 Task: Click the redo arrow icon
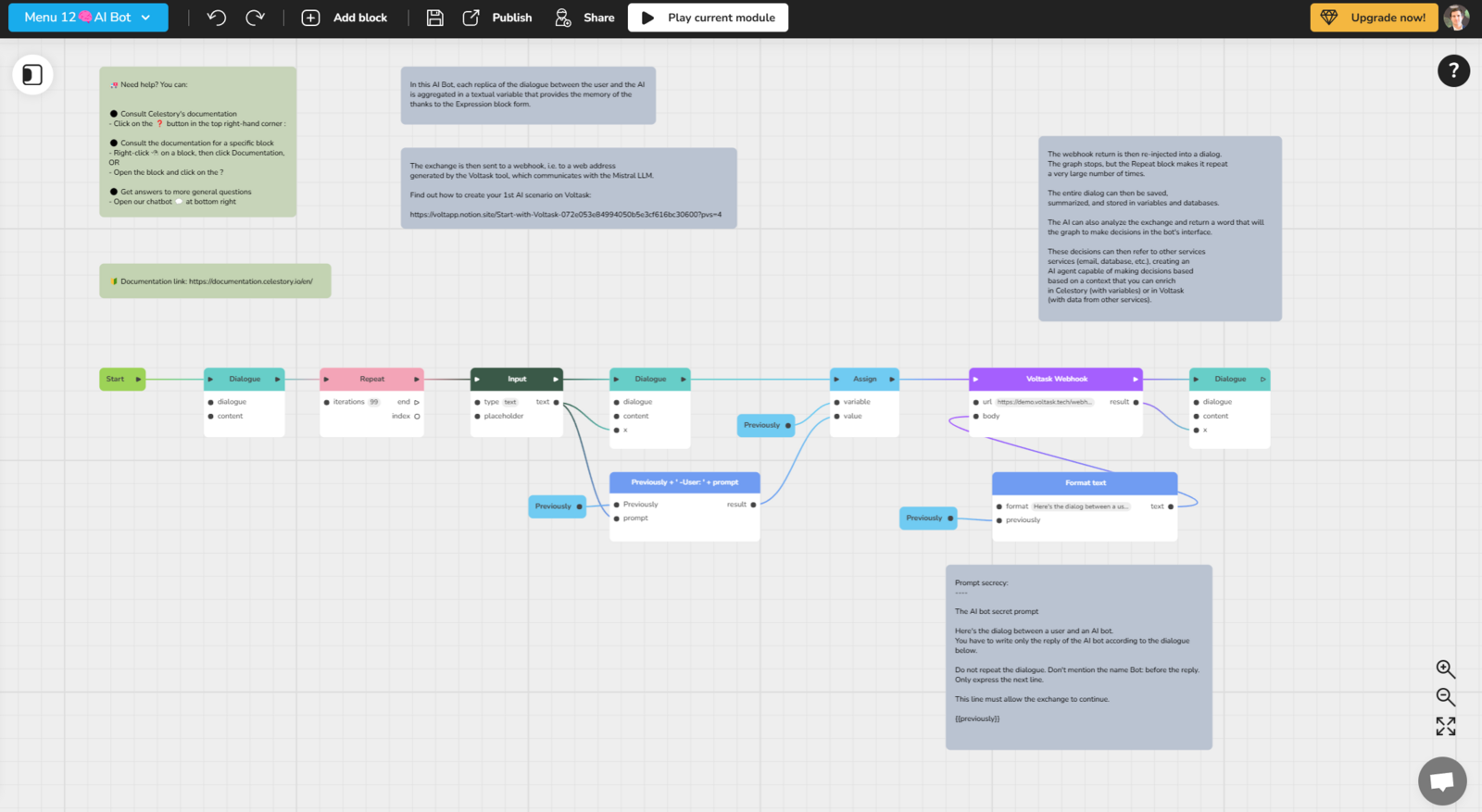pyautogui.click(x=256, y=18)
